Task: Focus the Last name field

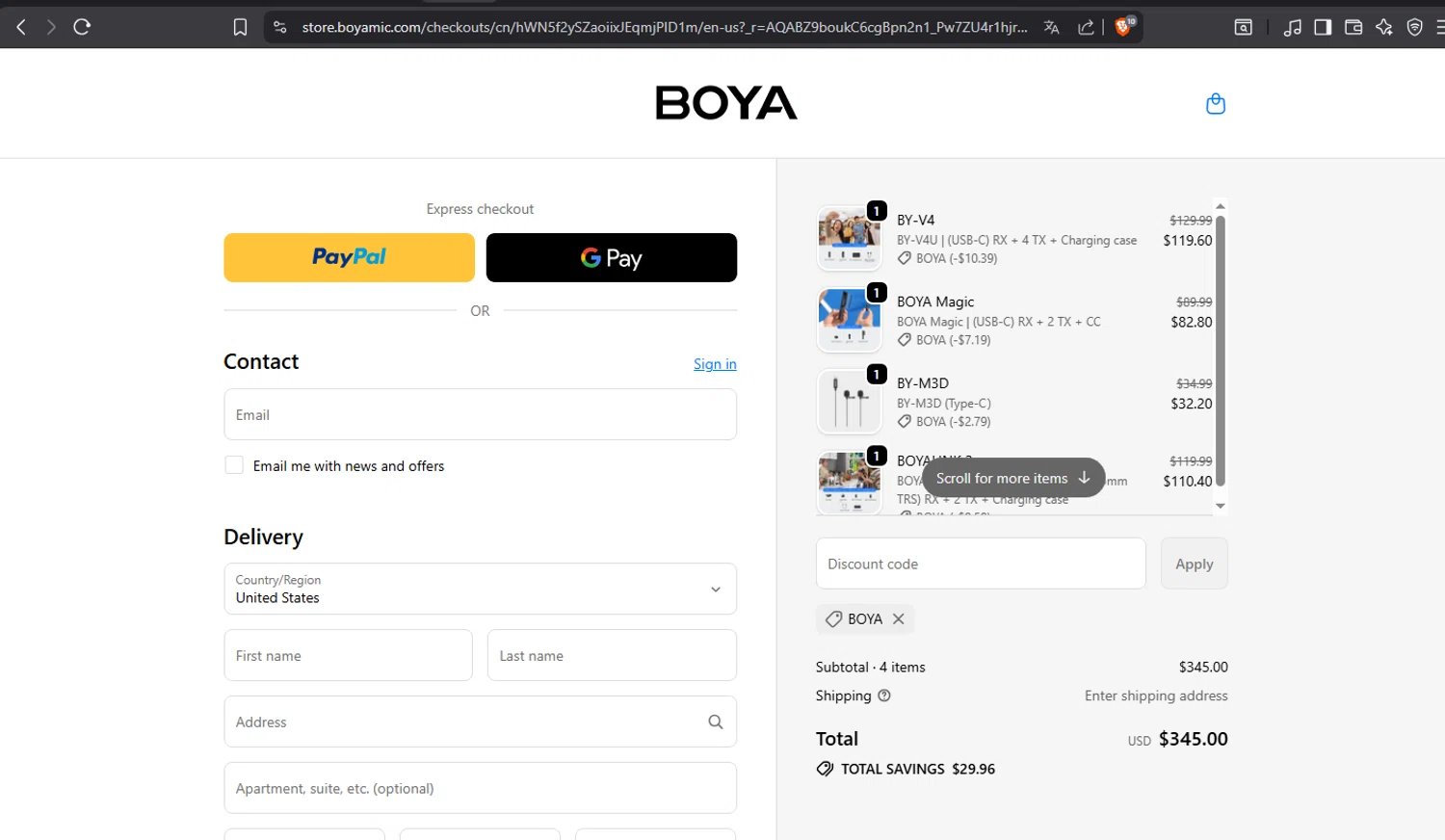Action: 612,655
